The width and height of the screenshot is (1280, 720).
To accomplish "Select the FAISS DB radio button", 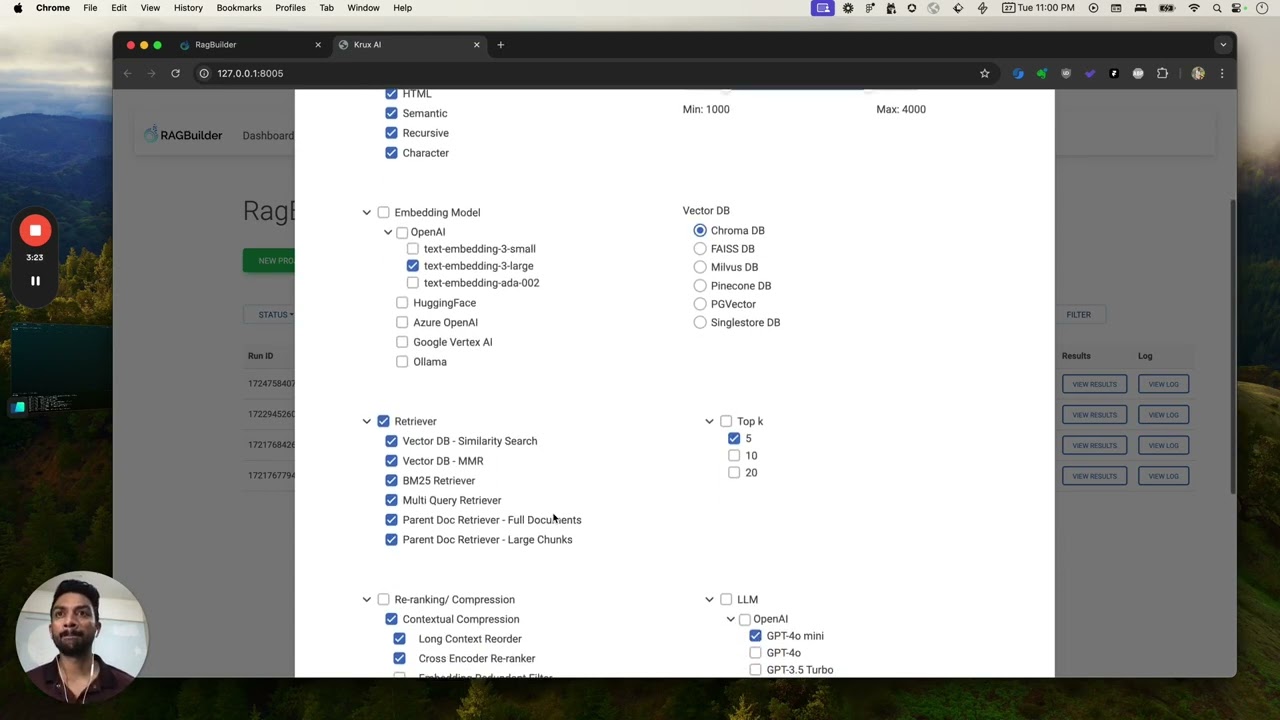I will (700, 249).
